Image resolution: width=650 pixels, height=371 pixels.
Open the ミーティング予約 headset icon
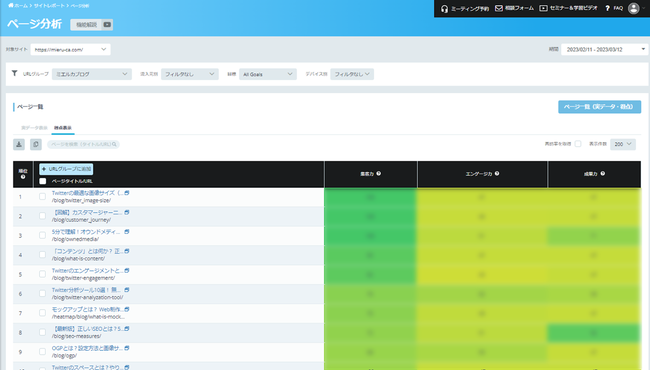[444, 9]
